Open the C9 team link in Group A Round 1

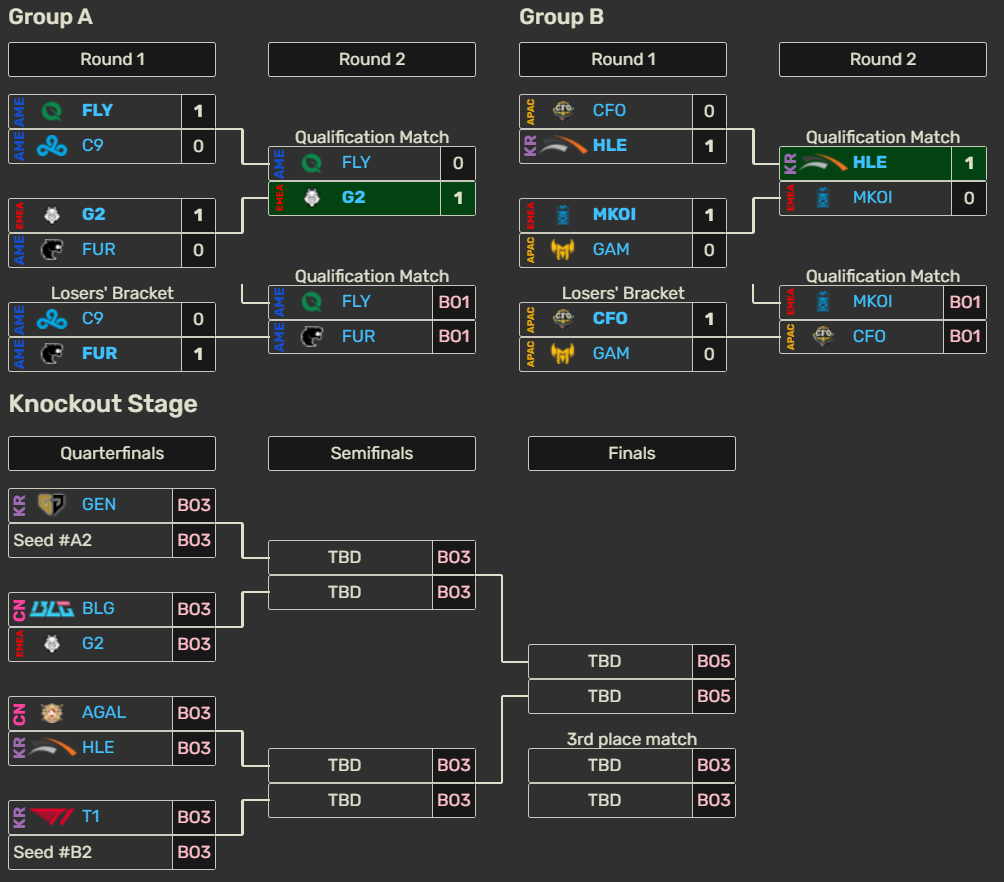(x=92, y=146)
